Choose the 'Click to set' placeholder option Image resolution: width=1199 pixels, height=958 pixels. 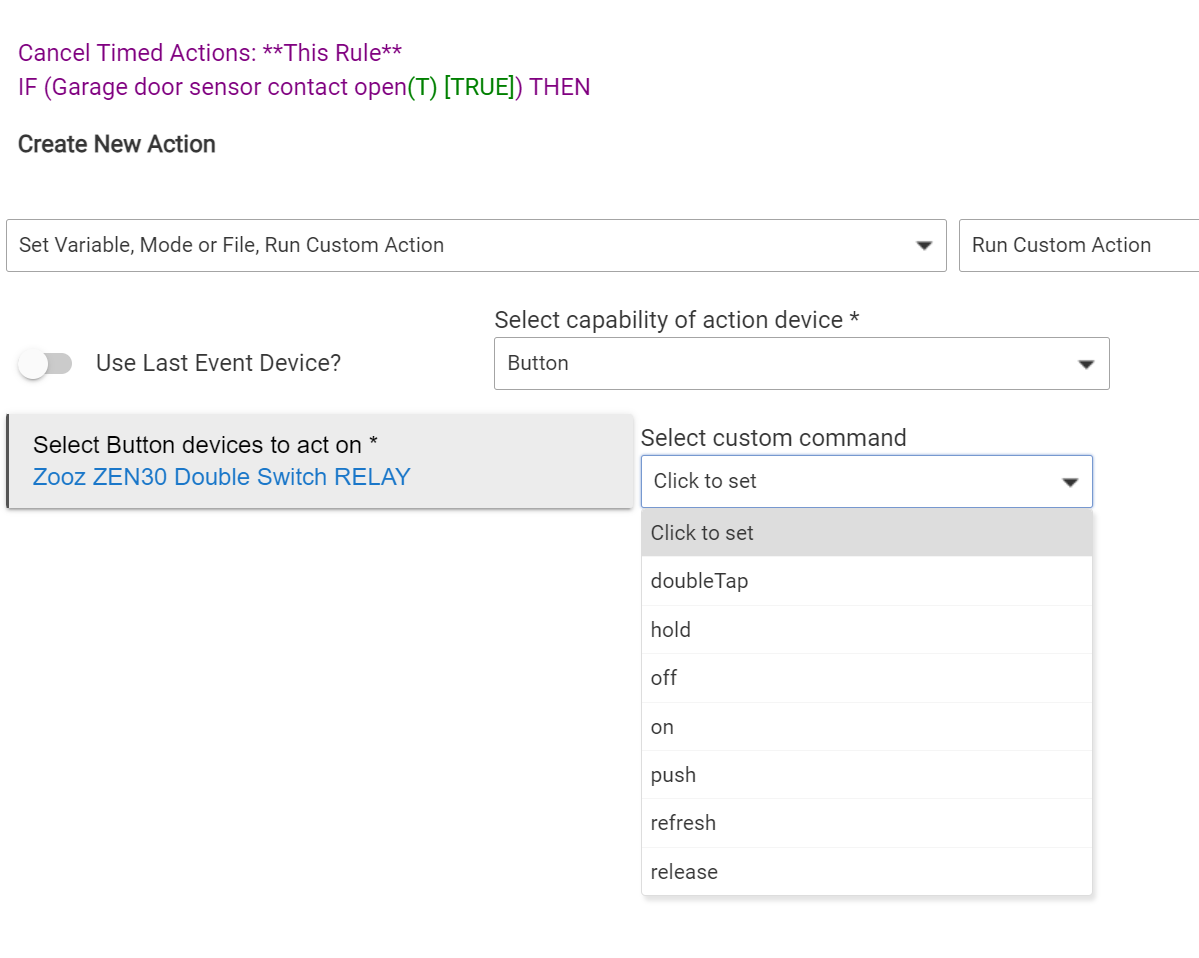tap(866, 533)
